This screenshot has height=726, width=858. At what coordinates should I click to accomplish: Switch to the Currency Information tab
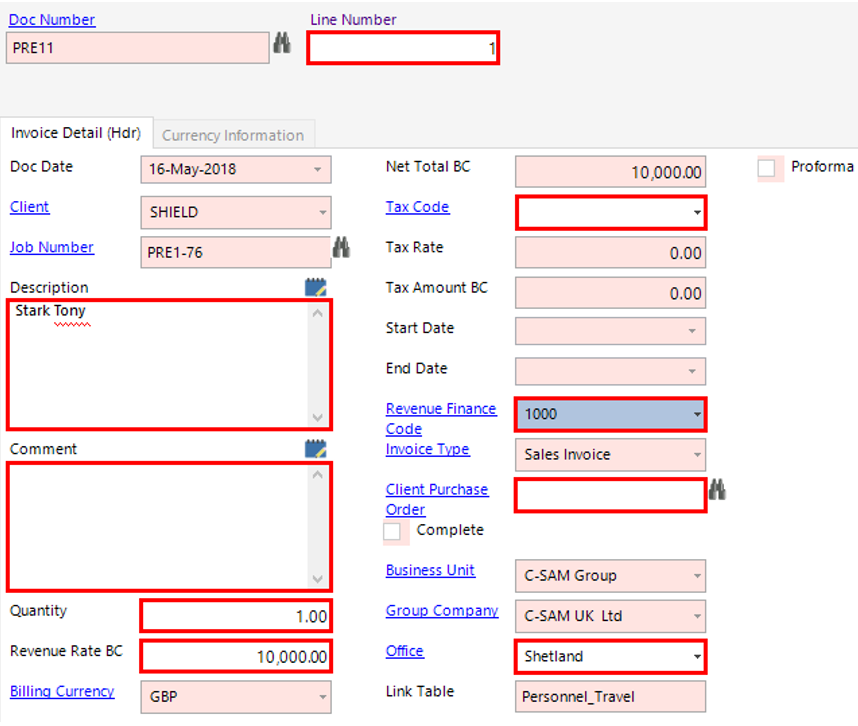pyautogui.click(x=233, y=134)
